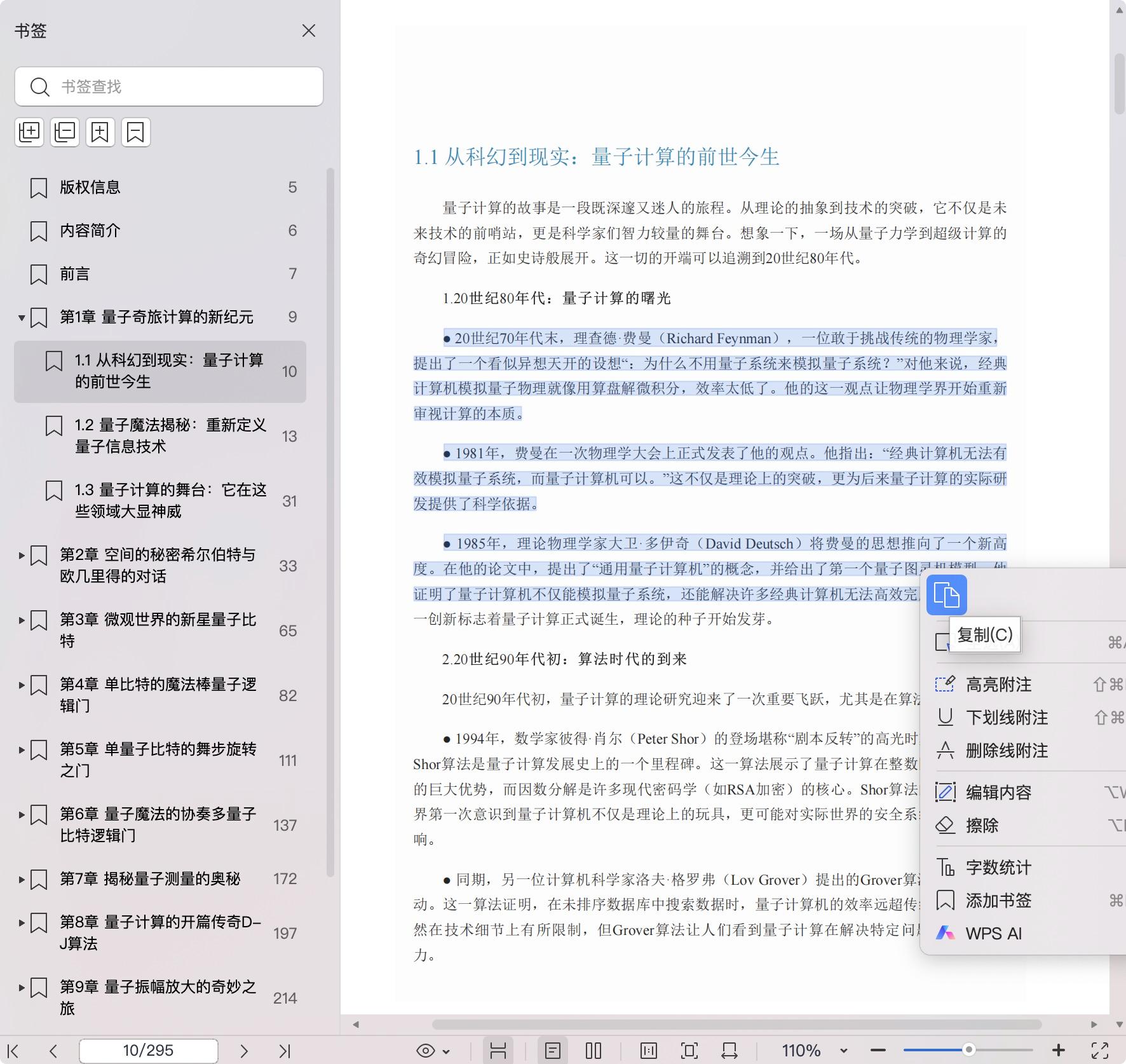Expand the 第2章 bookmark entry
Screen dimensions: 1126x1064
click(x=22, y=556)
